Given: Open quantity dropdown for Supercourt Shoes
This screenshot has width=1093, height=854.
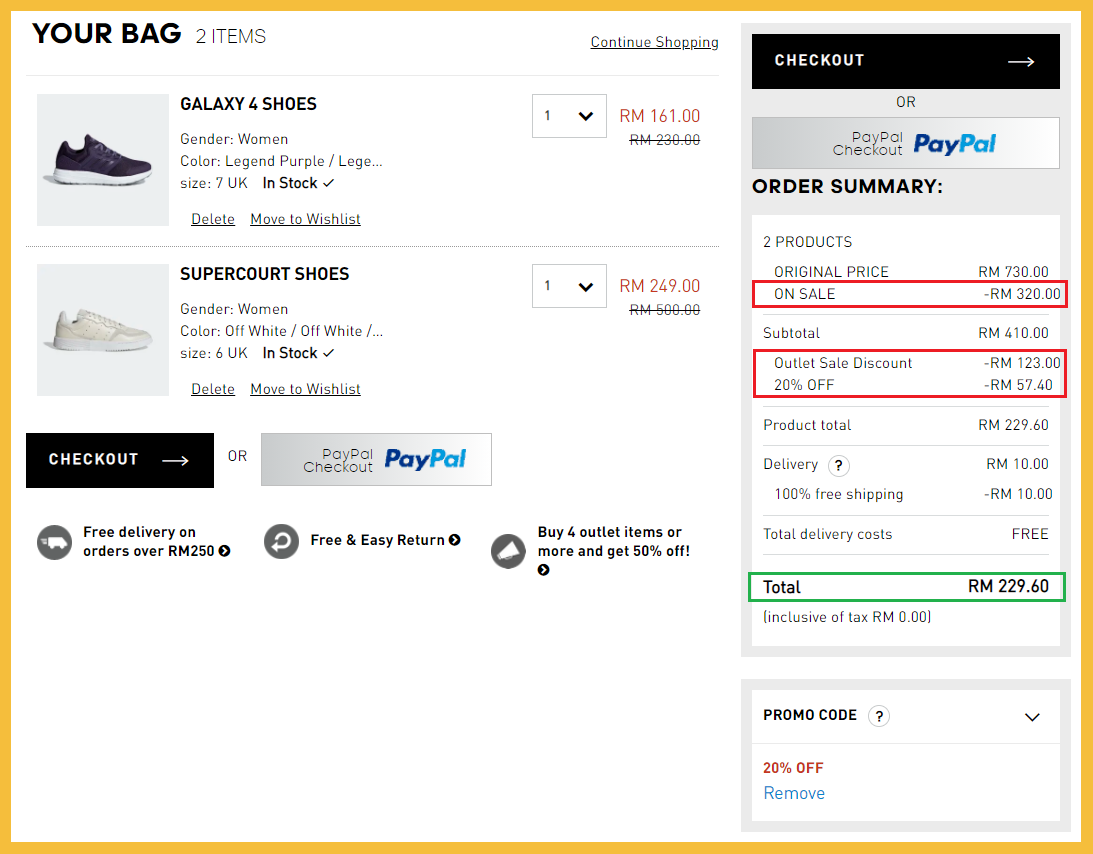Looking at the screenshot, I should pyautogui.click(x=569, y=286).
